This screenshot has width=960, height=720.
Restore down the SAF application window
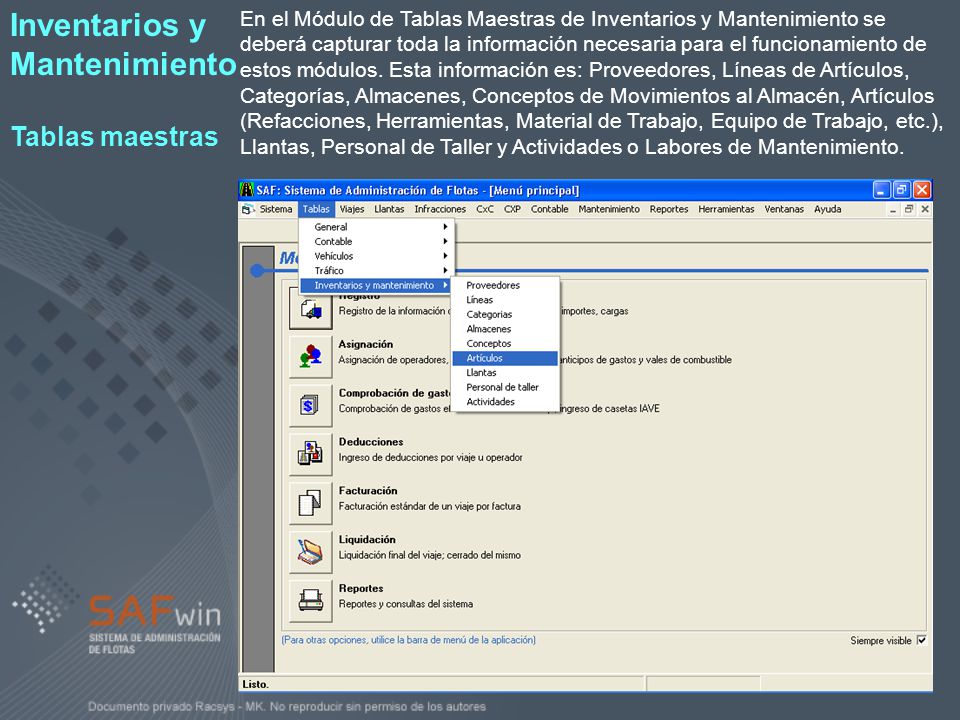click(902, 190)
